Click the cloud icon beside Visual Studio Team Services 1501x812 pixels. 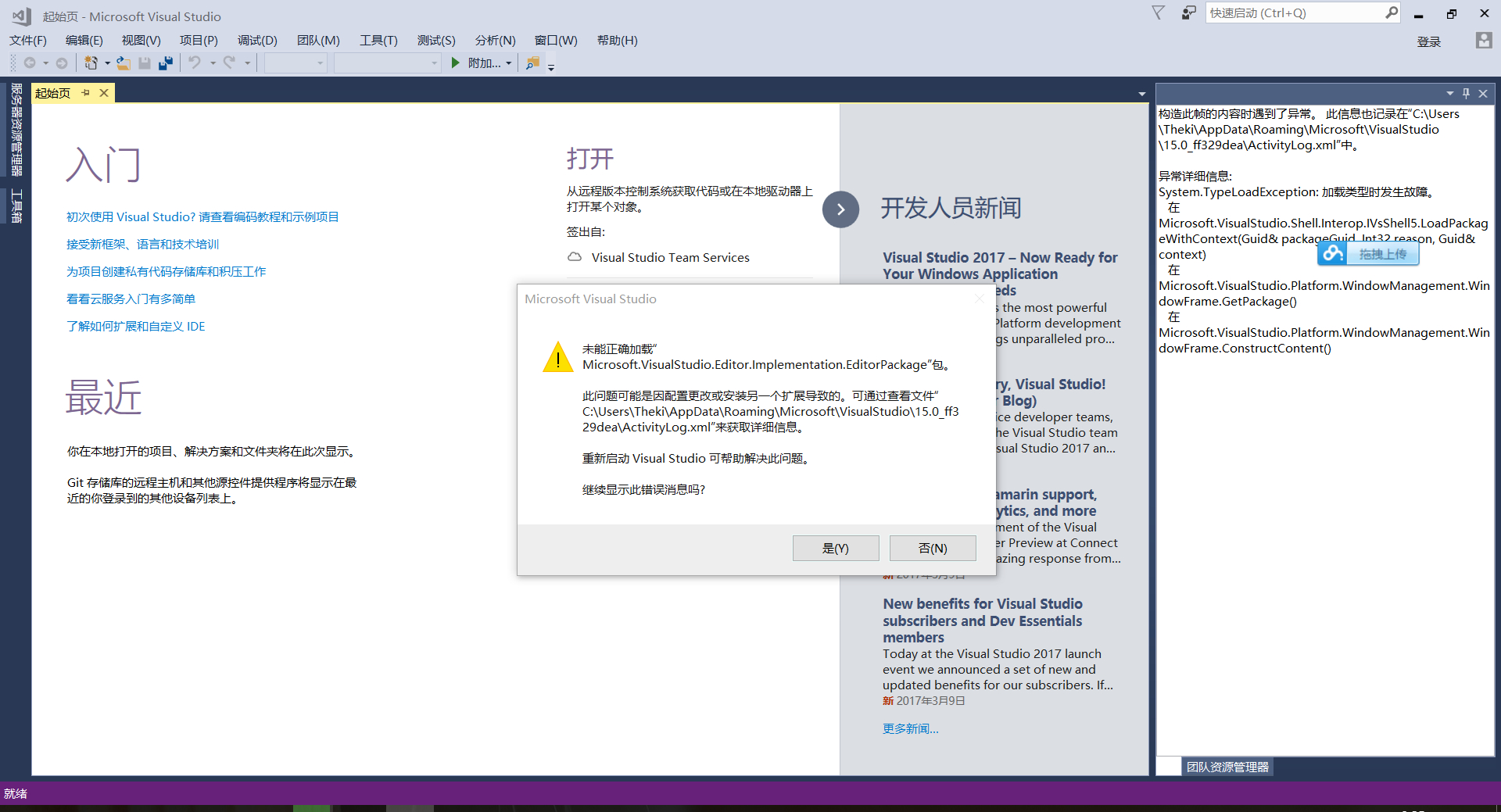point(575,257)
